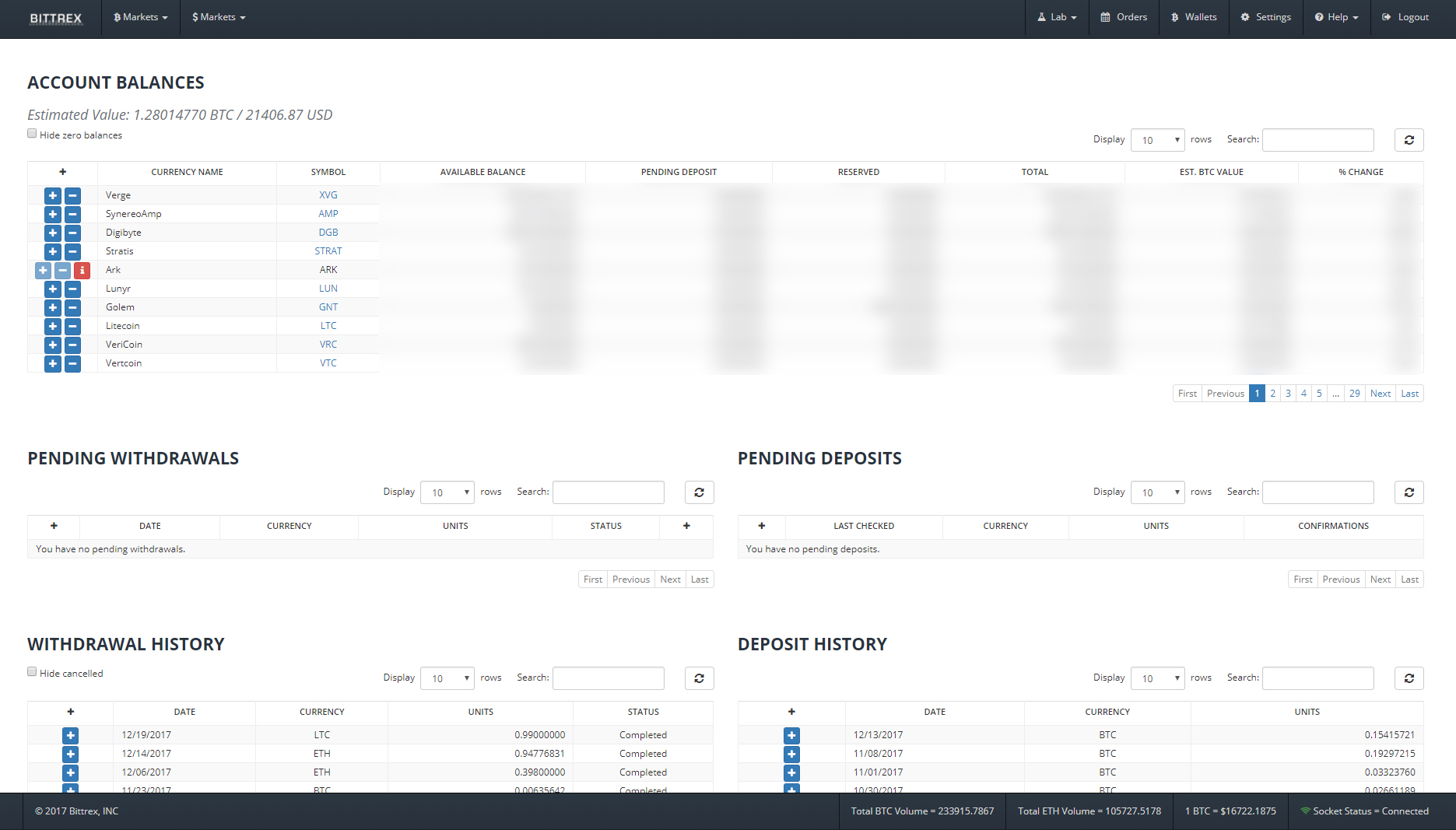This screenshot has height=830, width=1456.
Task: Click Logout in the navbar
Action: (x=1405, y=17)
